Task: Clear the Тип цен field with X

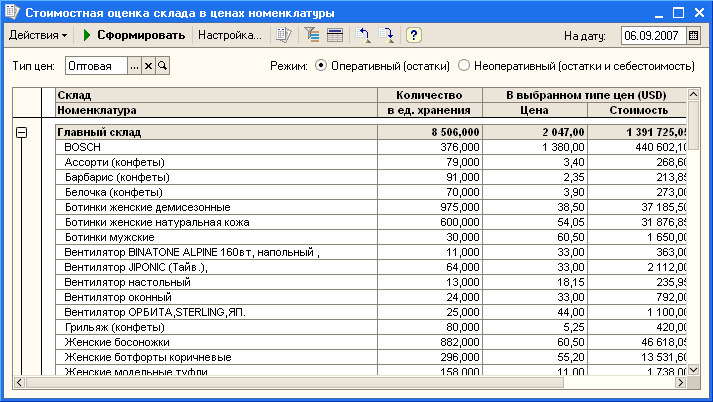Action: pyautogui.click(x=148, y=66)
